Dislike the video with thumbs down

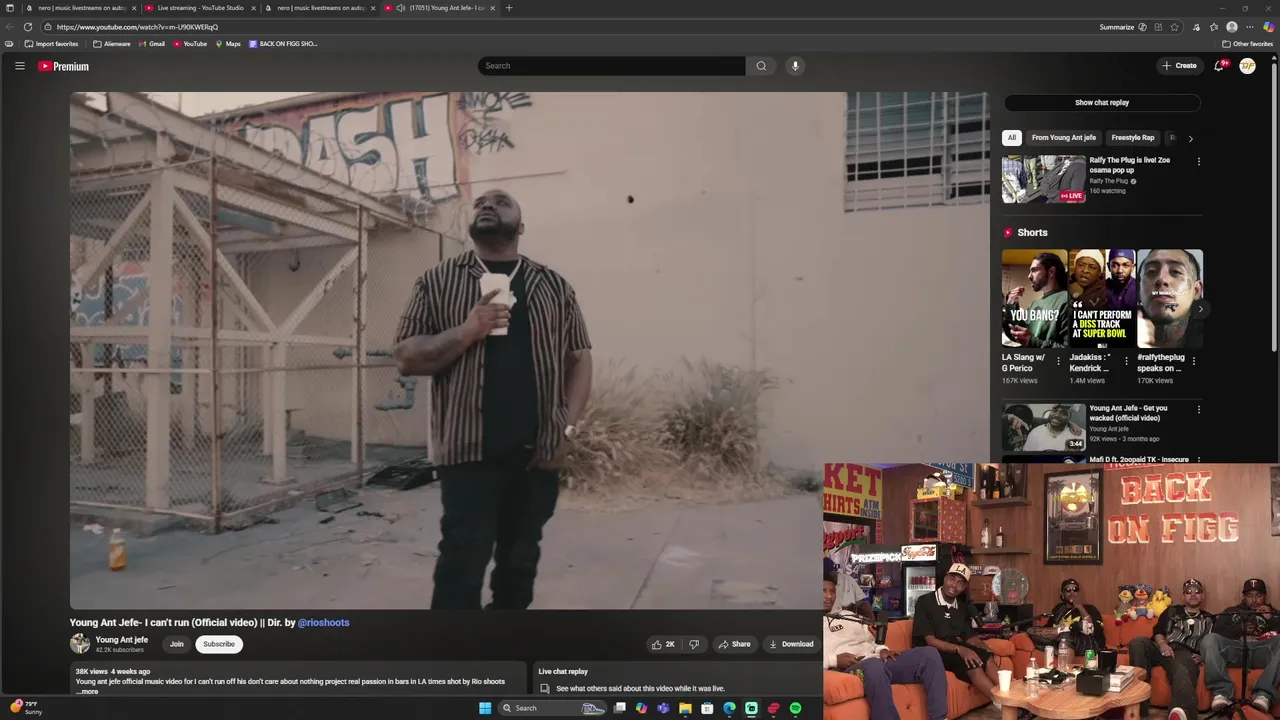pyautogui.click(x=694, y=644)
